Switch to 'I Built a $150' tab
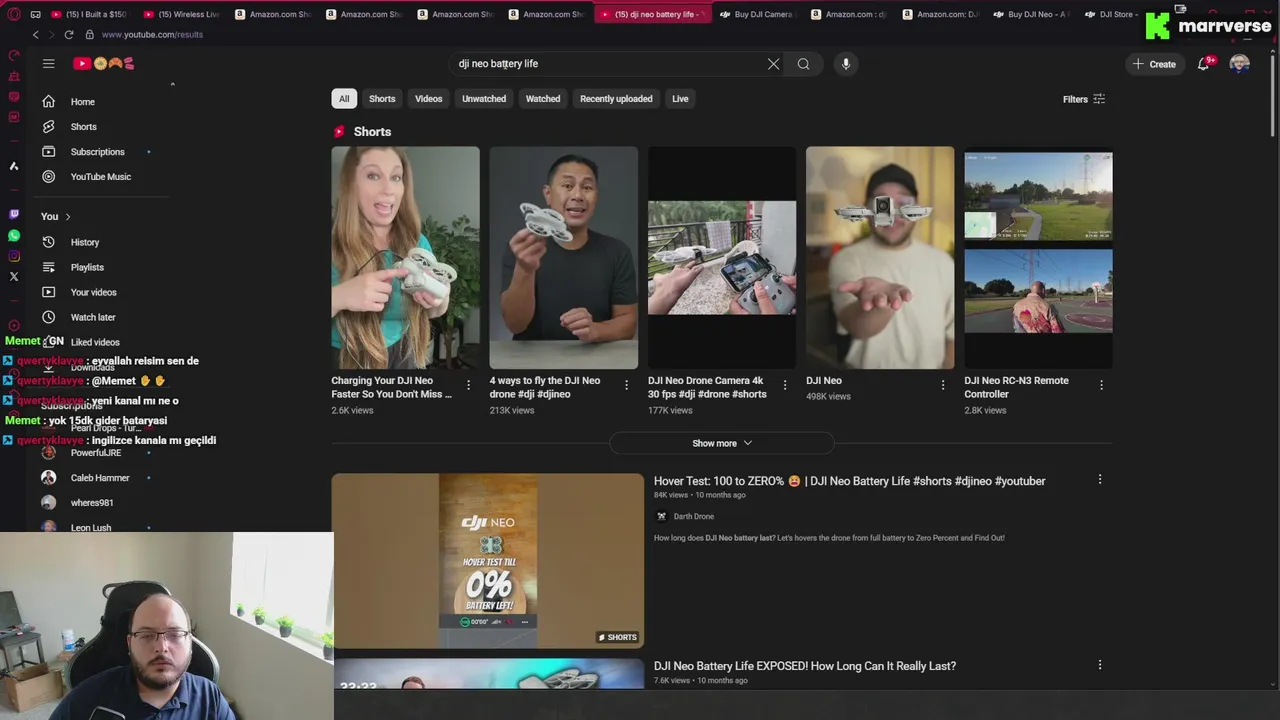The image size is (1280, 720). [x=92, y=15]
